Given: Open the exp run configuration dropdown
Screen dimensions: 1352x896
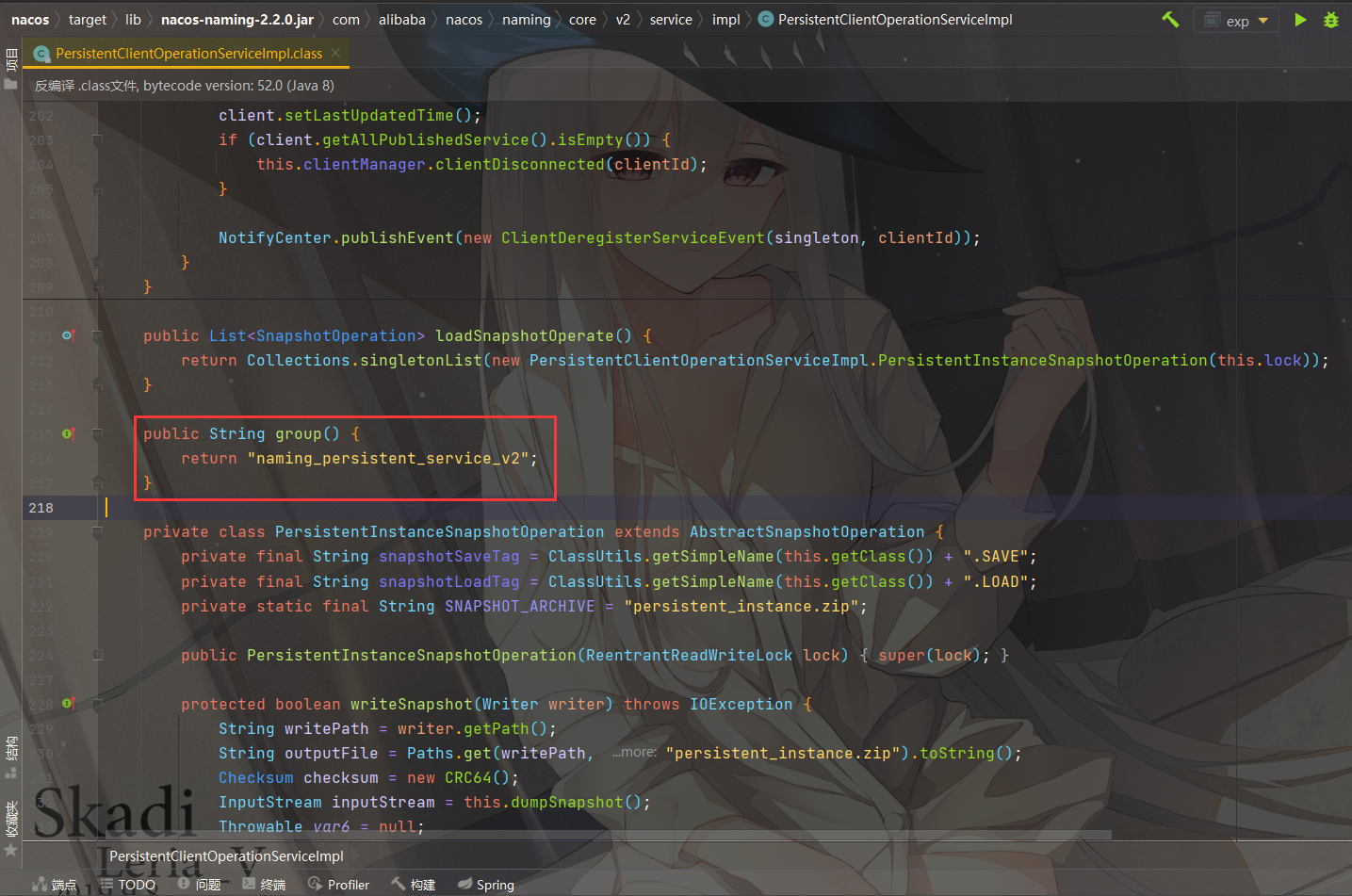Looking at the screenshot, I should (1237, 20).
